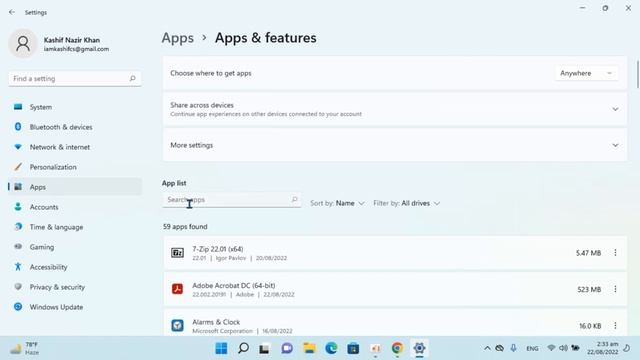This screenshot has height=360, width=640.
Task: Click the Adobe Acrobat DC app icon
Action: 178,289
